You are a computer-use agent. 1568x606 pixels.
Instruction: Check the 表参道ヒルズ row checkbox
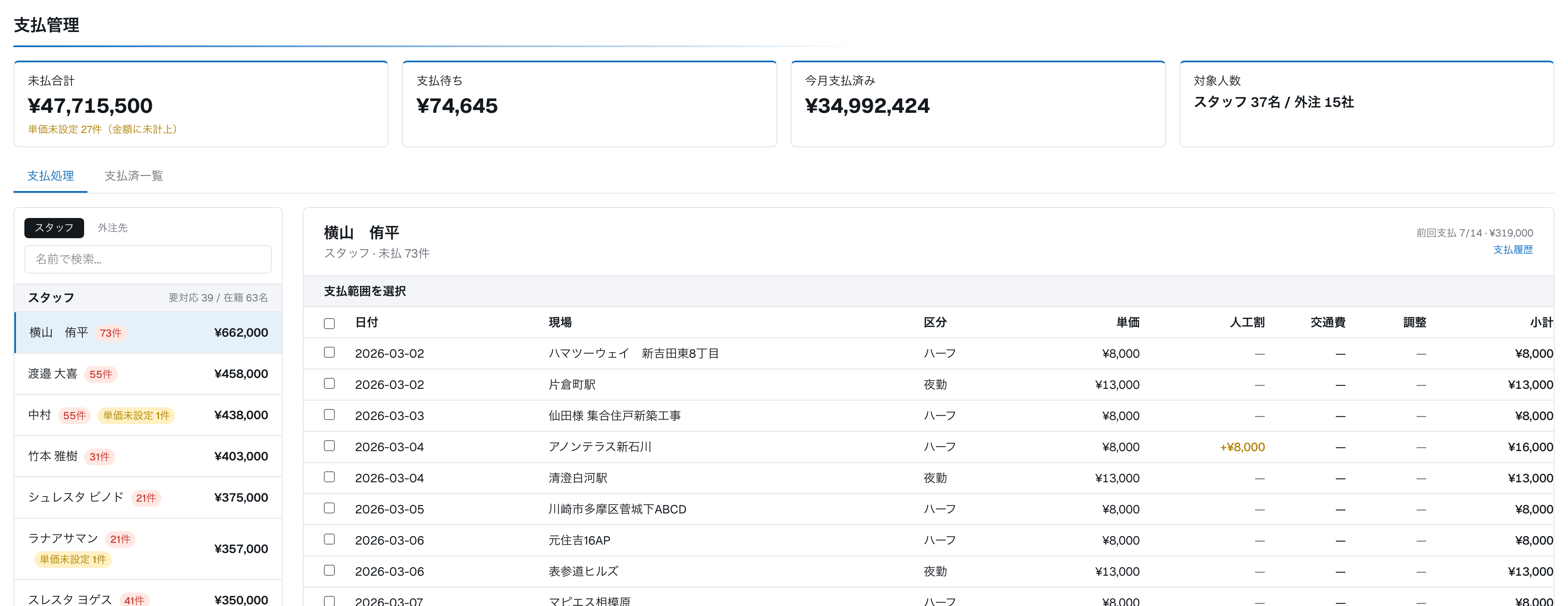(x=329, y=570)
